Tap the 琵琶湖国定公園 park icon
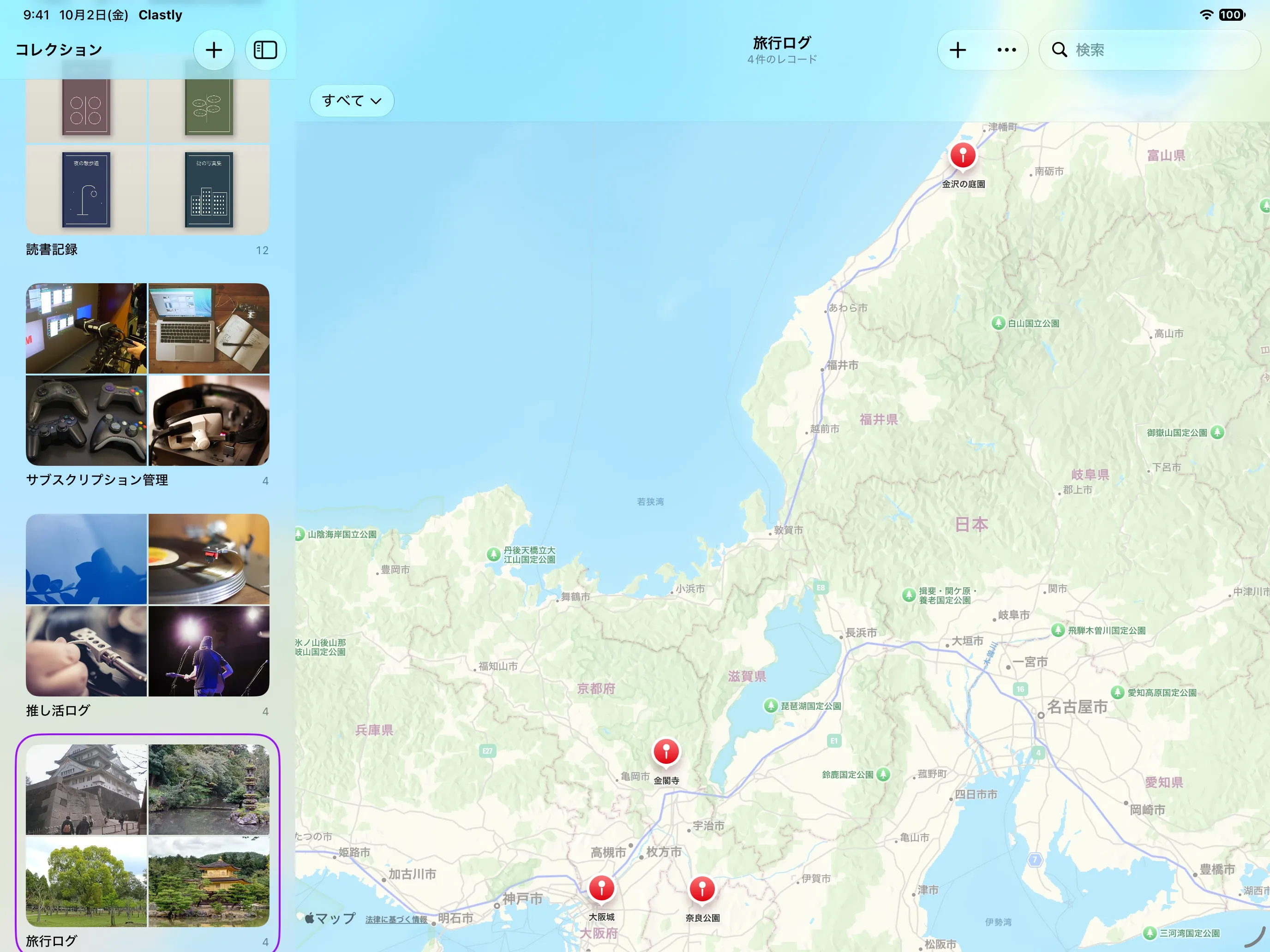This screenshot has height=952, width=1270. point(771,706)
